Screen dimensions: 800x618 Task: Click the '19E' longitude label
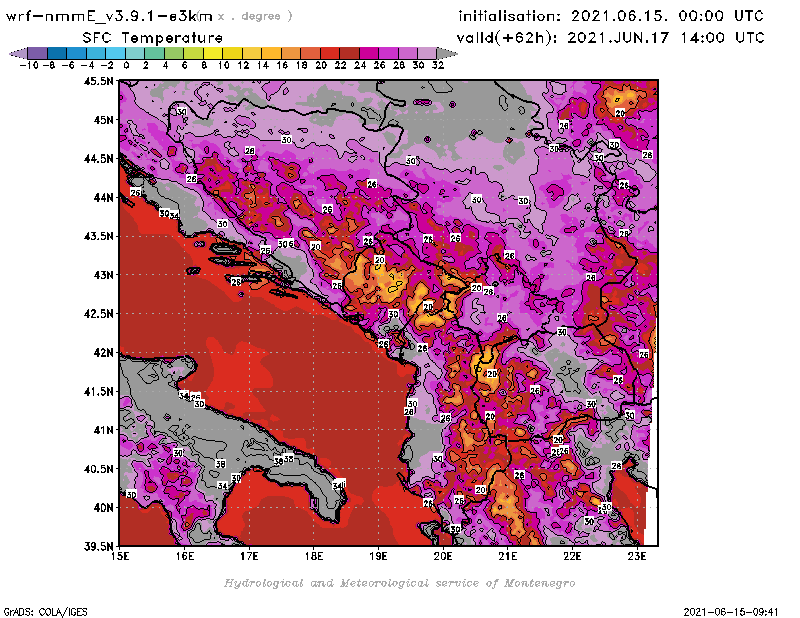click(x=378, y=556)
